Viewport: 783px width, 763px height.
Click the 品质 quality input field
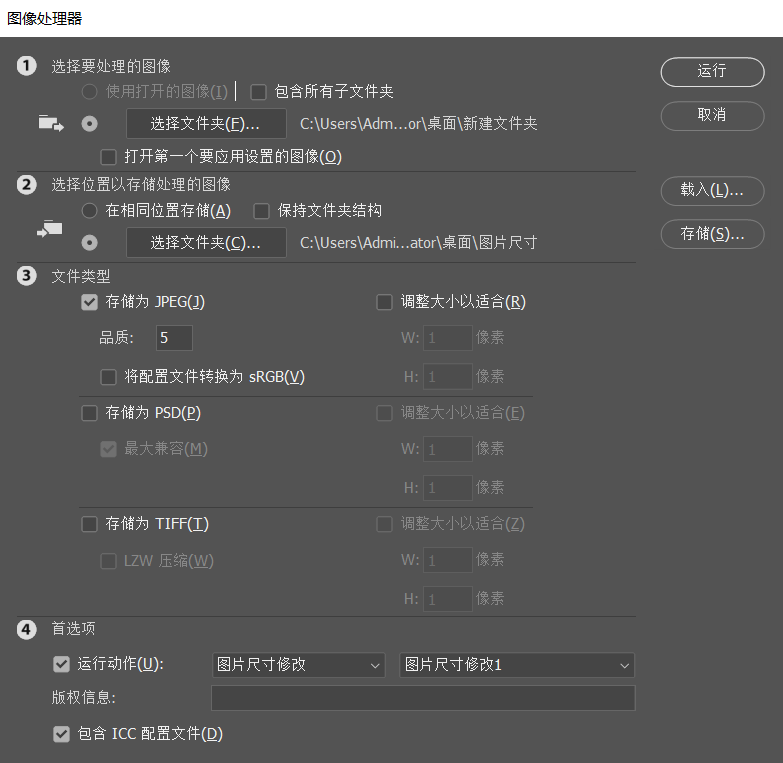pos(174,338)
